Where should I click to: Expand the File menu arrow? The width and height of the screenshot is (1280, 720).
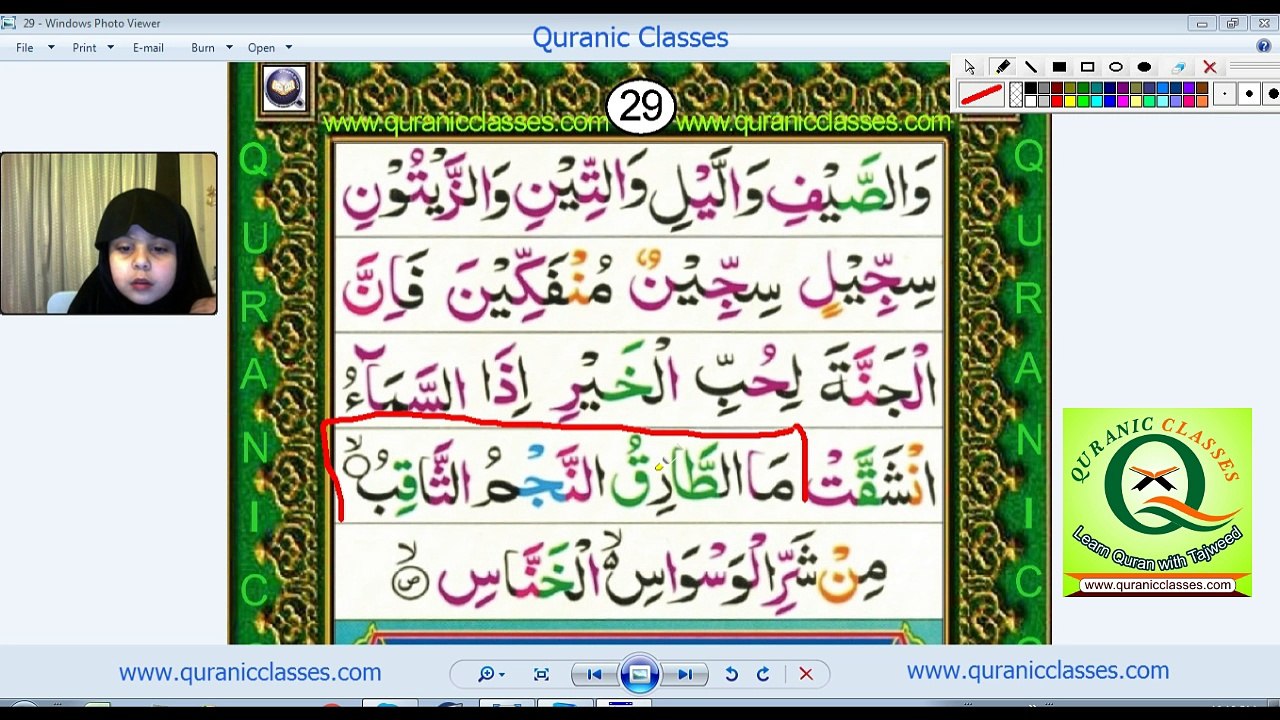[x=51, y=48]
